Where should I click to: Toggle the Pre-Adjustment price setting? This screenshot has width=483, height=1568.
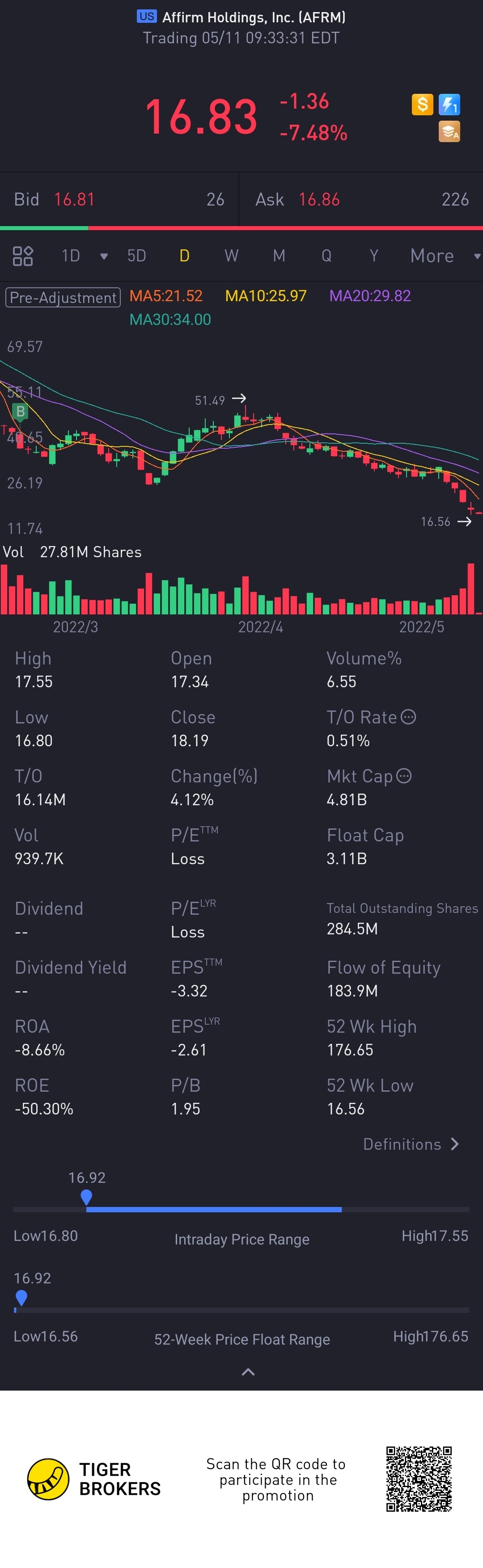[x=64, y=298]
